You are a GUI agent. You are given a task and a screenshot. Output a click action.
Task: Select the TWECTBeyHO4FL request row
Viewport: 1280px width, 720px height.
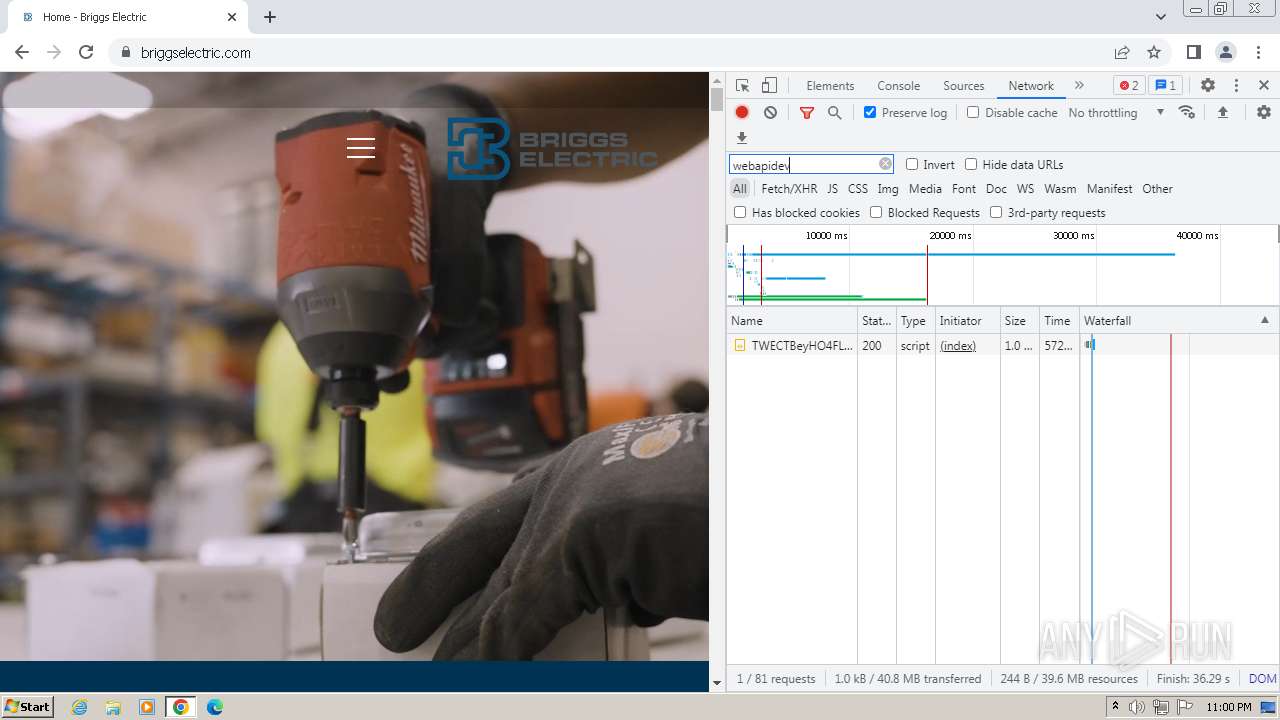tap(1002, 346)
